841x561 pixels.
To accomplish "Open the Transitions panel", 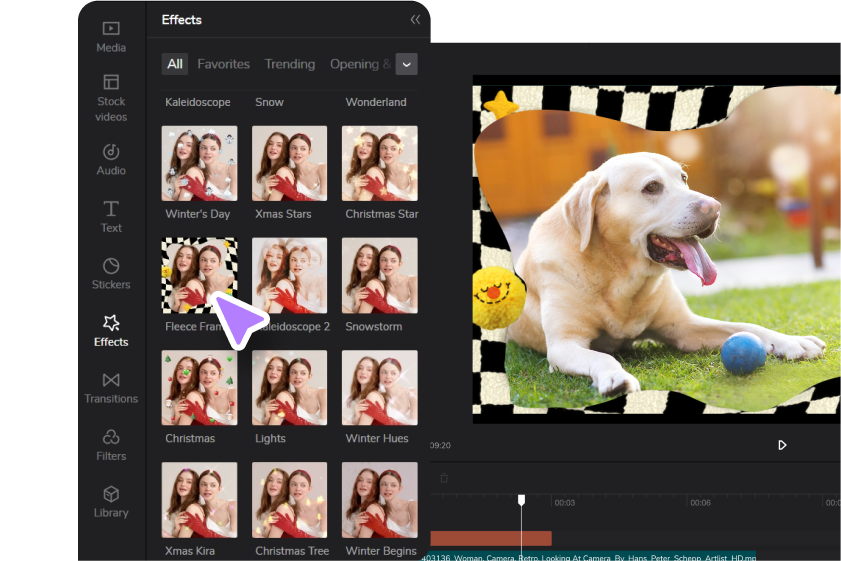I will [111, 387].
